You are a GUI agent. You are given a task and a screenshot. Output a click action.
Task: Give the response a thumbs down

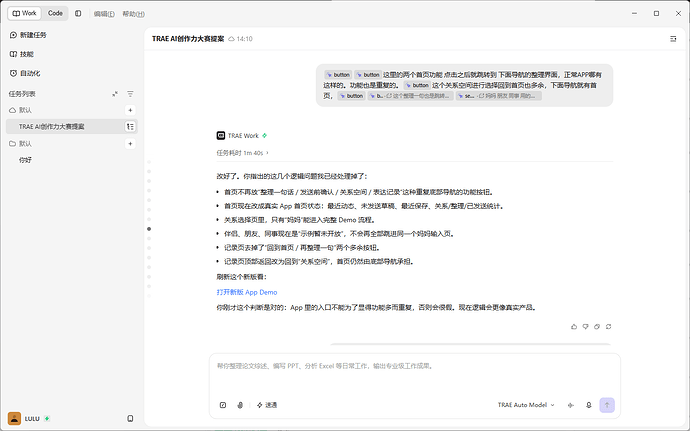(585, 327)
